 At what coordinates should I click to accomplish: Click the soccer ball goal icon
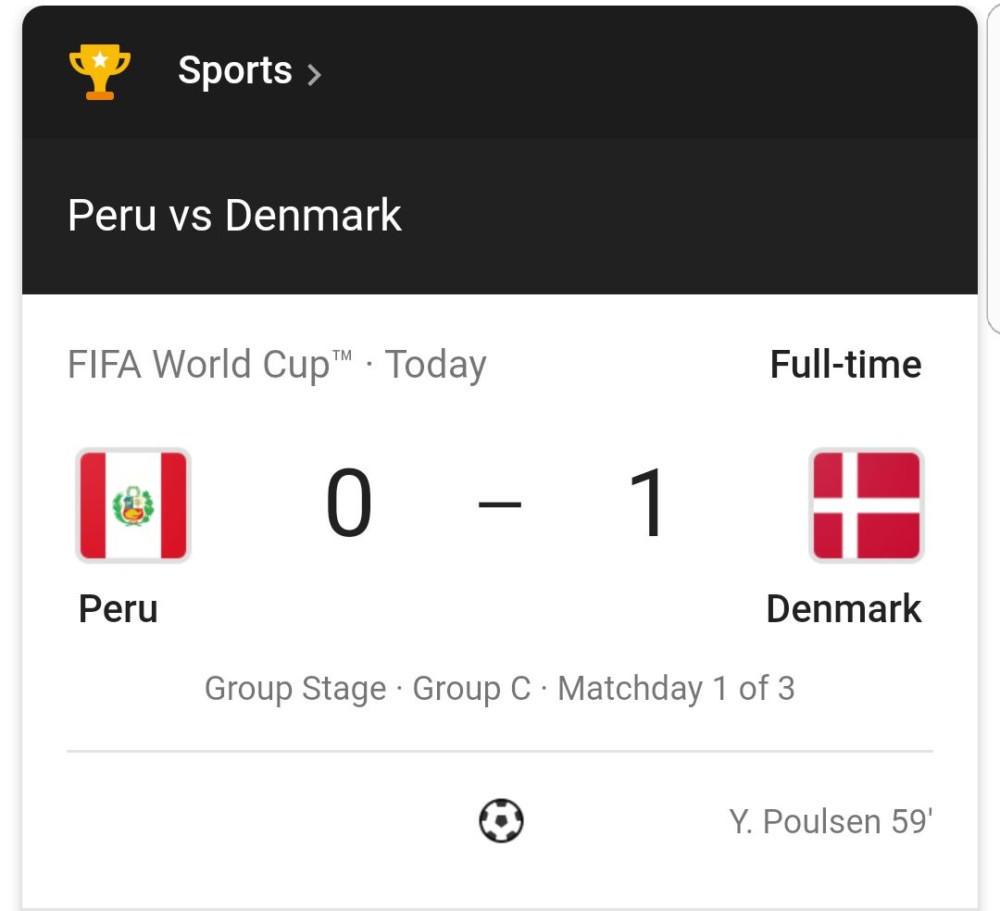(501, 820)
